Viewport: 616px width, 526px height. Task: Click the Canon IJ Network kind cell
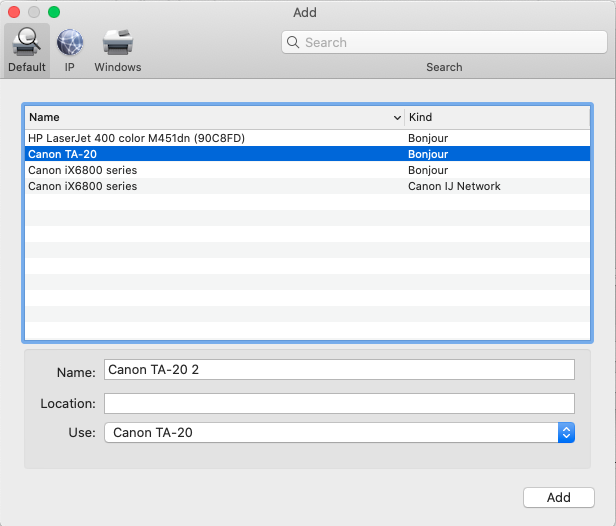[x=454, y=186]
